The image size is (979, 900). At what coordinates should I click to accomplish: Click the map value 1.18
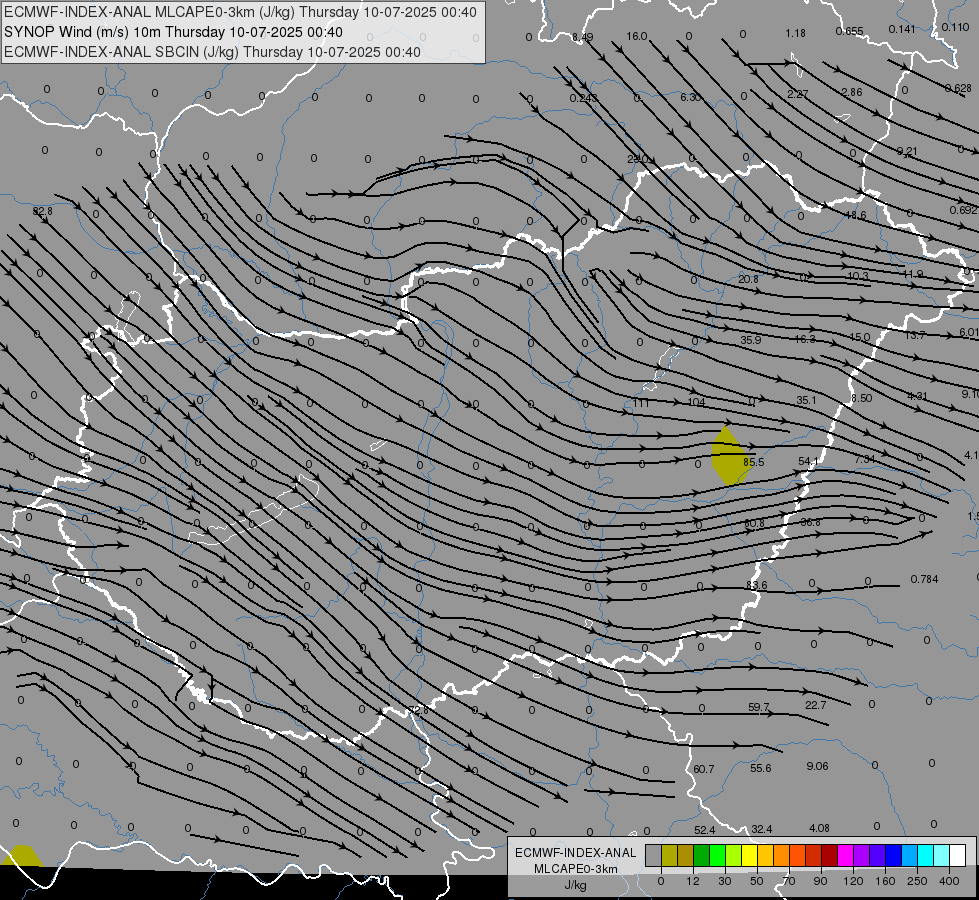tap(795, 33)
